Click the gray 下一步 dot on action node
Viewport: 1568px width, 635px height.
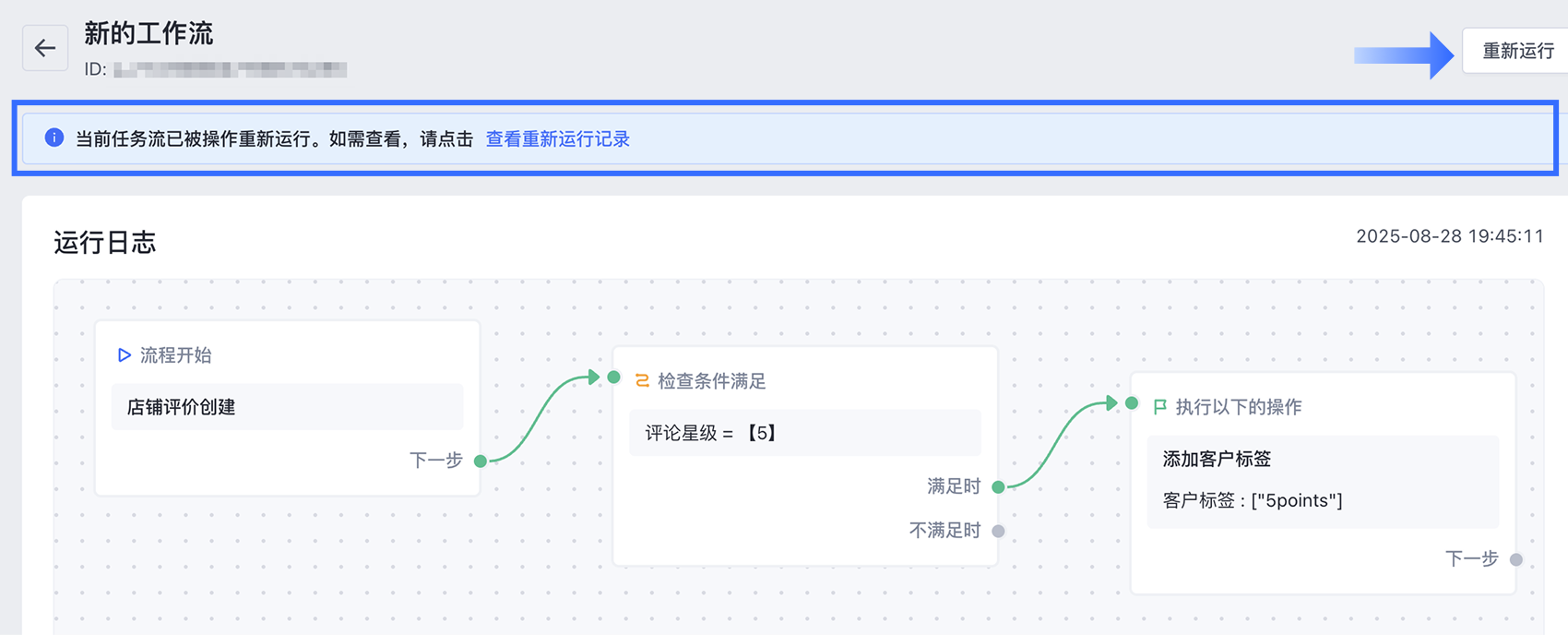click(1515, 559)
